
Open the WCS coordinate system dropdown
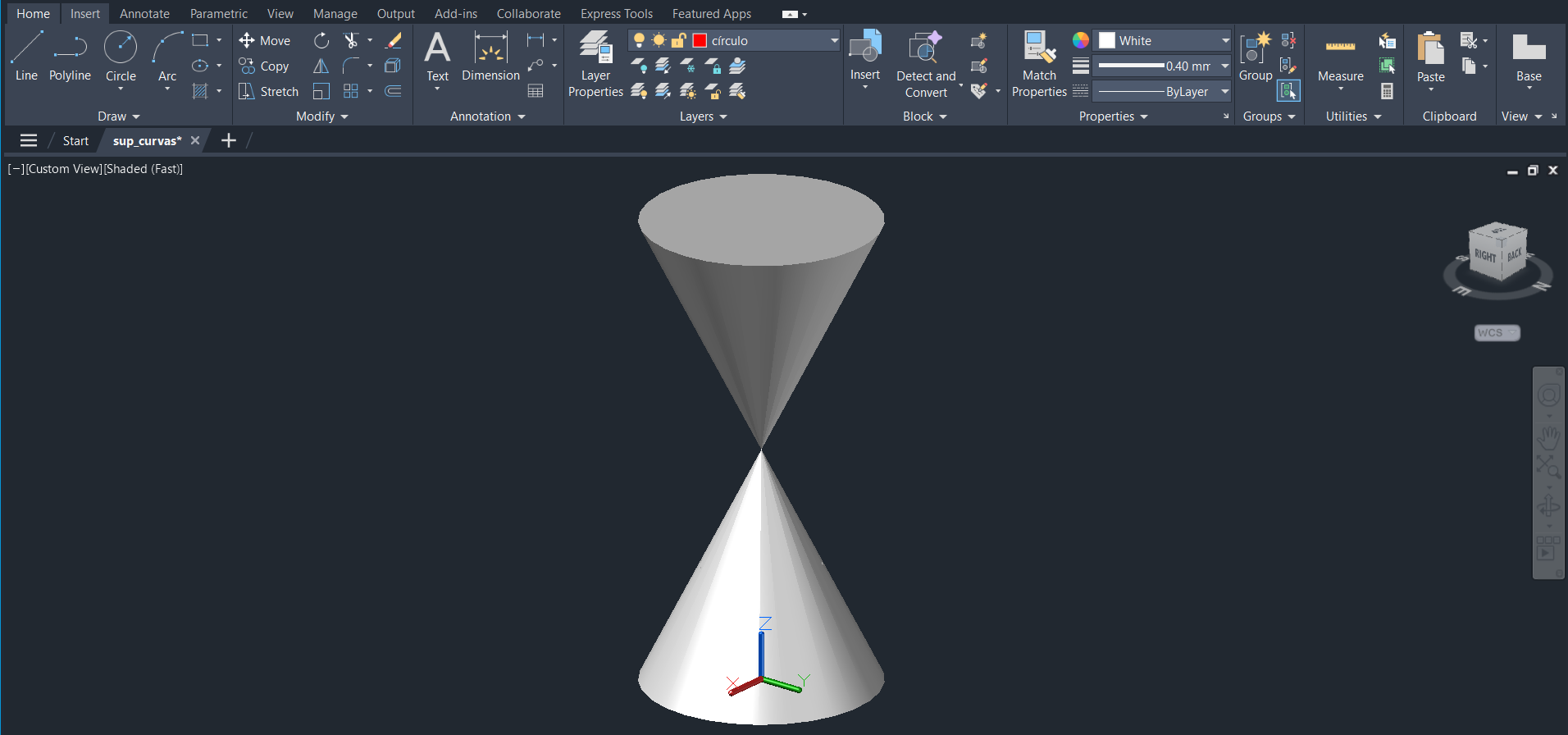(1497, 333)
